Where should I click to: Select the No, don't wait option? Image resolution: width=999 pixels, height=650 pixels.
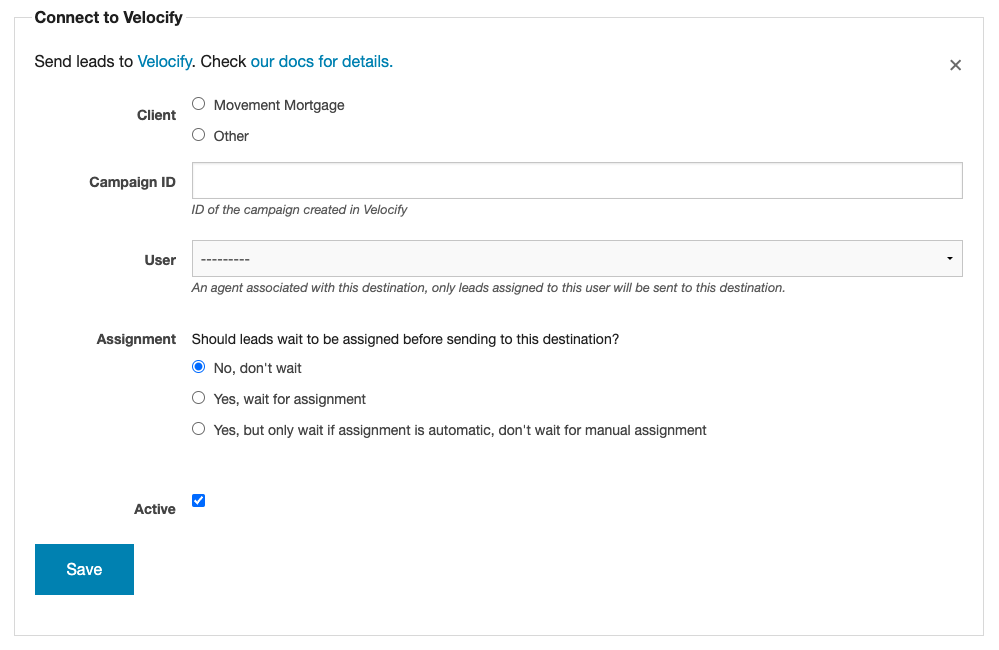pyautogui.click(x=199, y=367)
